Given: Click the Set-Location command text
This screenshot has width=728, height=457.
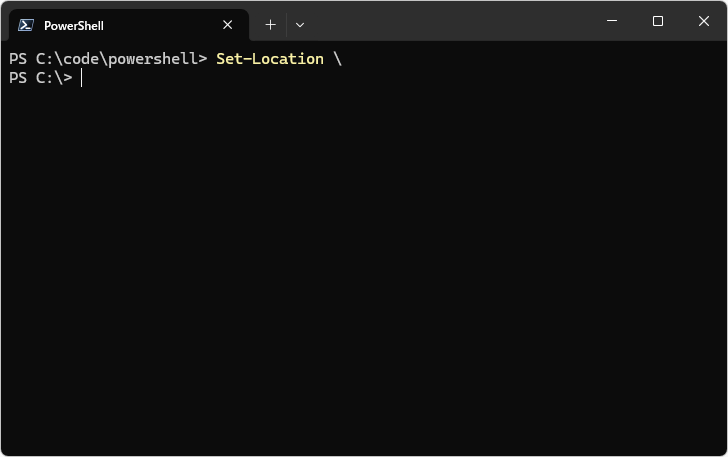Looking at the screenshot, I should pos(270,59).
